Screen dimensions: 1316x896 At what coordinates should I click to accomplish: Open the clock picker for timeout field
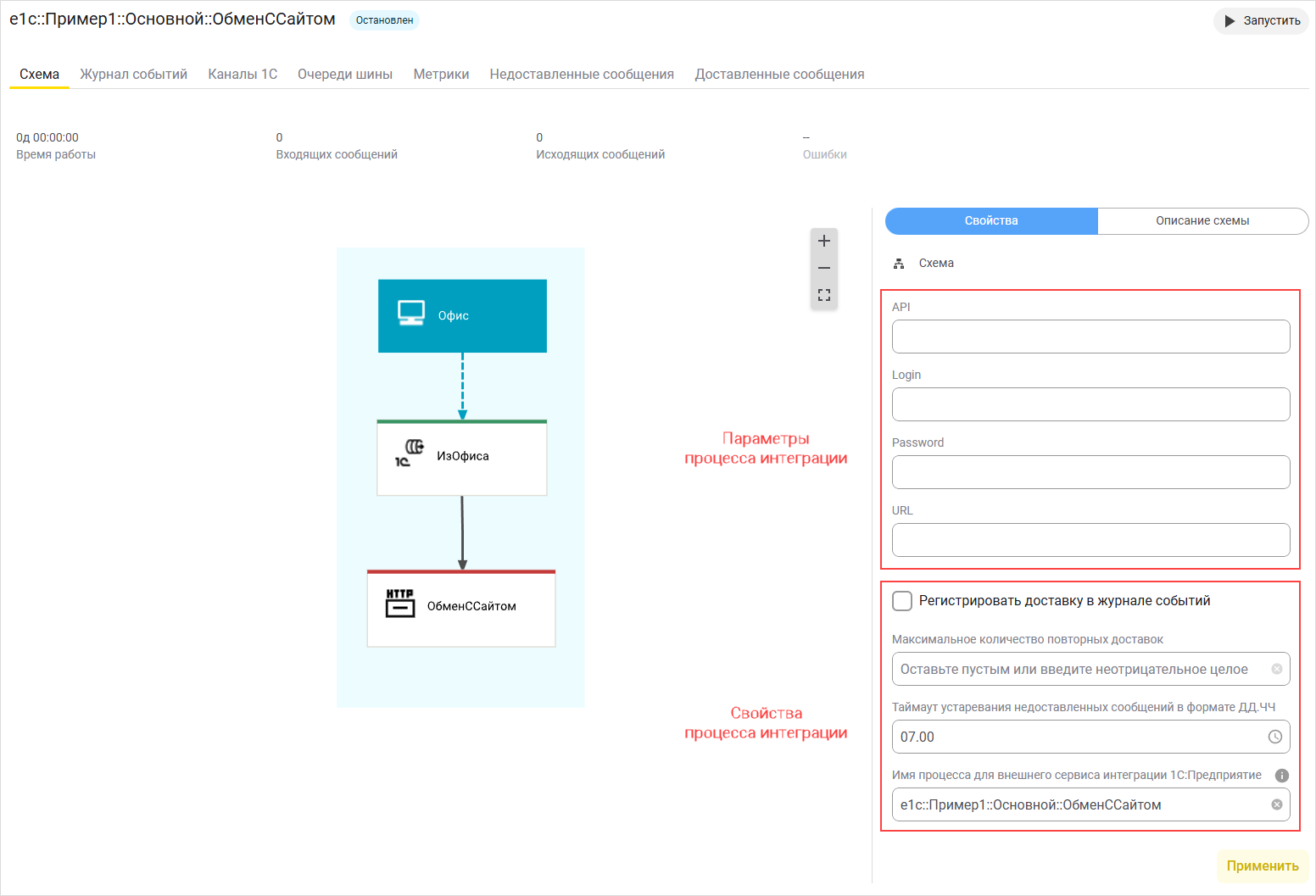1274,737
